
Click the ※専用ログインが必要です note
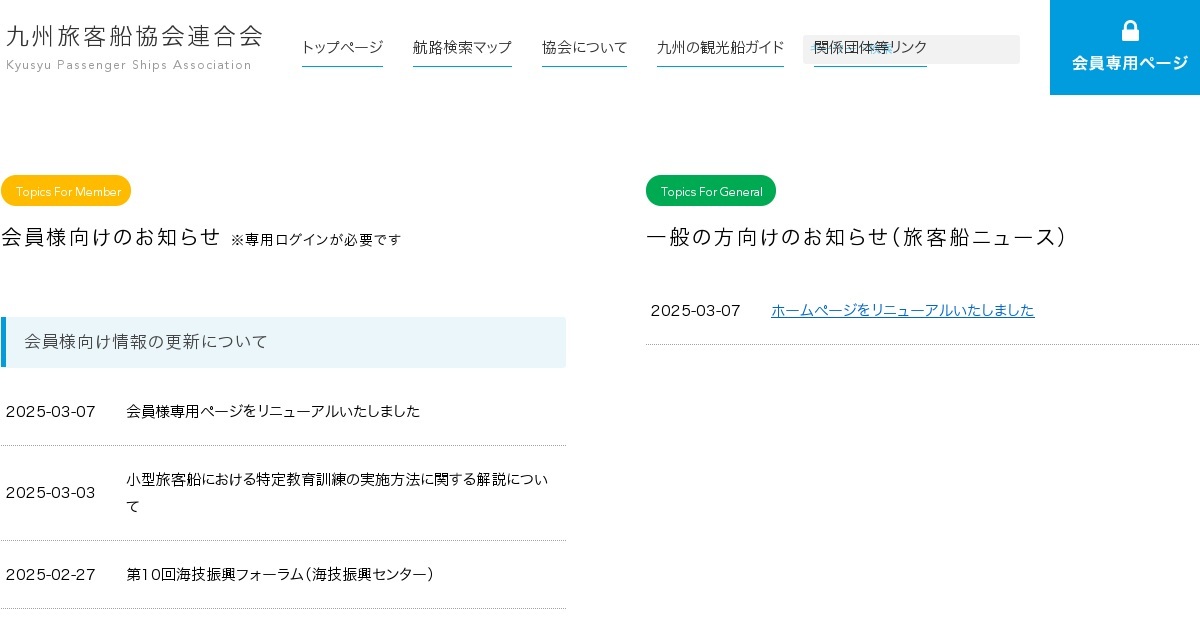[x=315, y=240]
